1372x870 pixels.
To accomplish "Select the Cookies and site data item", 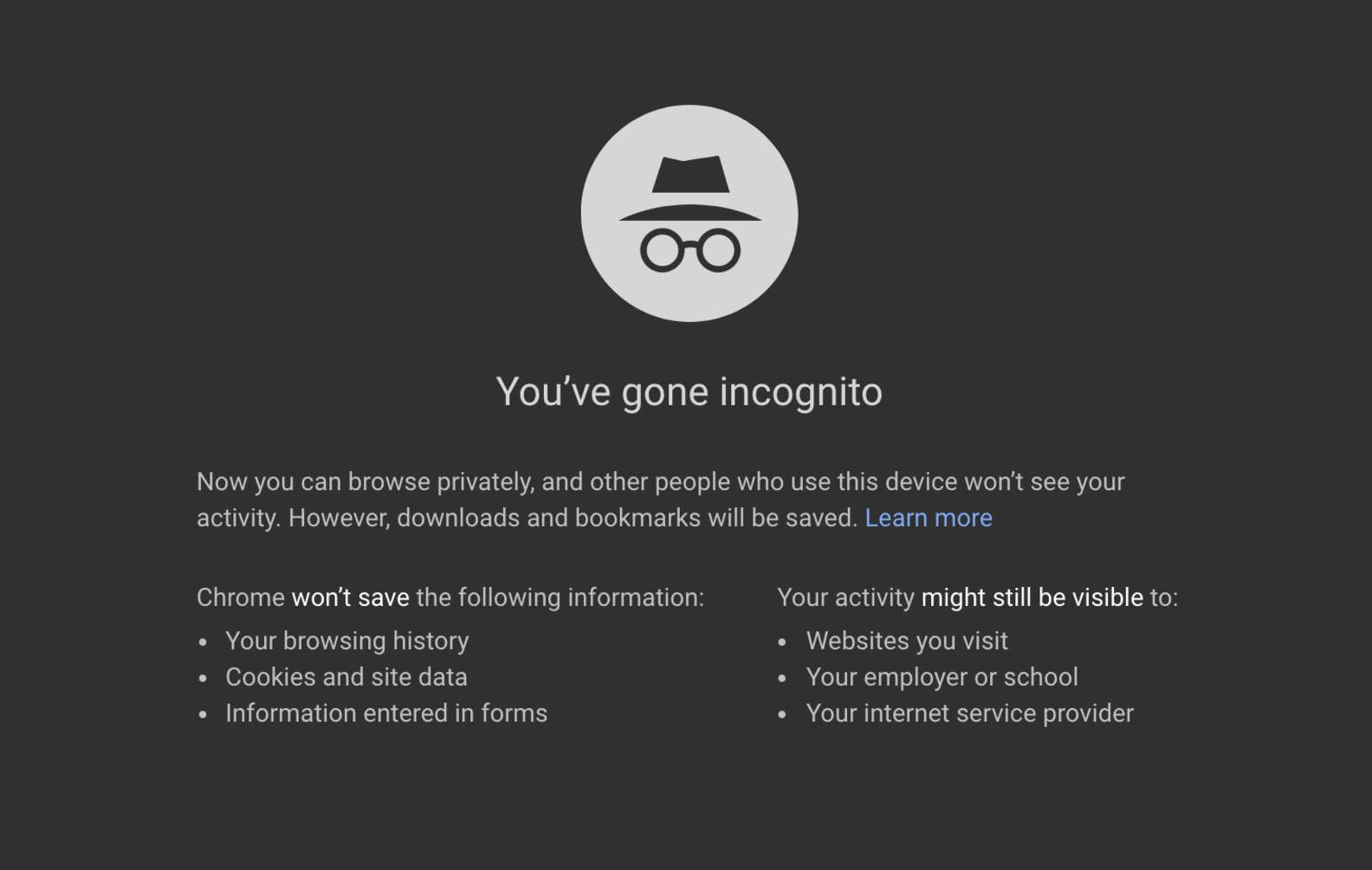I will click(x=346, y=678).
